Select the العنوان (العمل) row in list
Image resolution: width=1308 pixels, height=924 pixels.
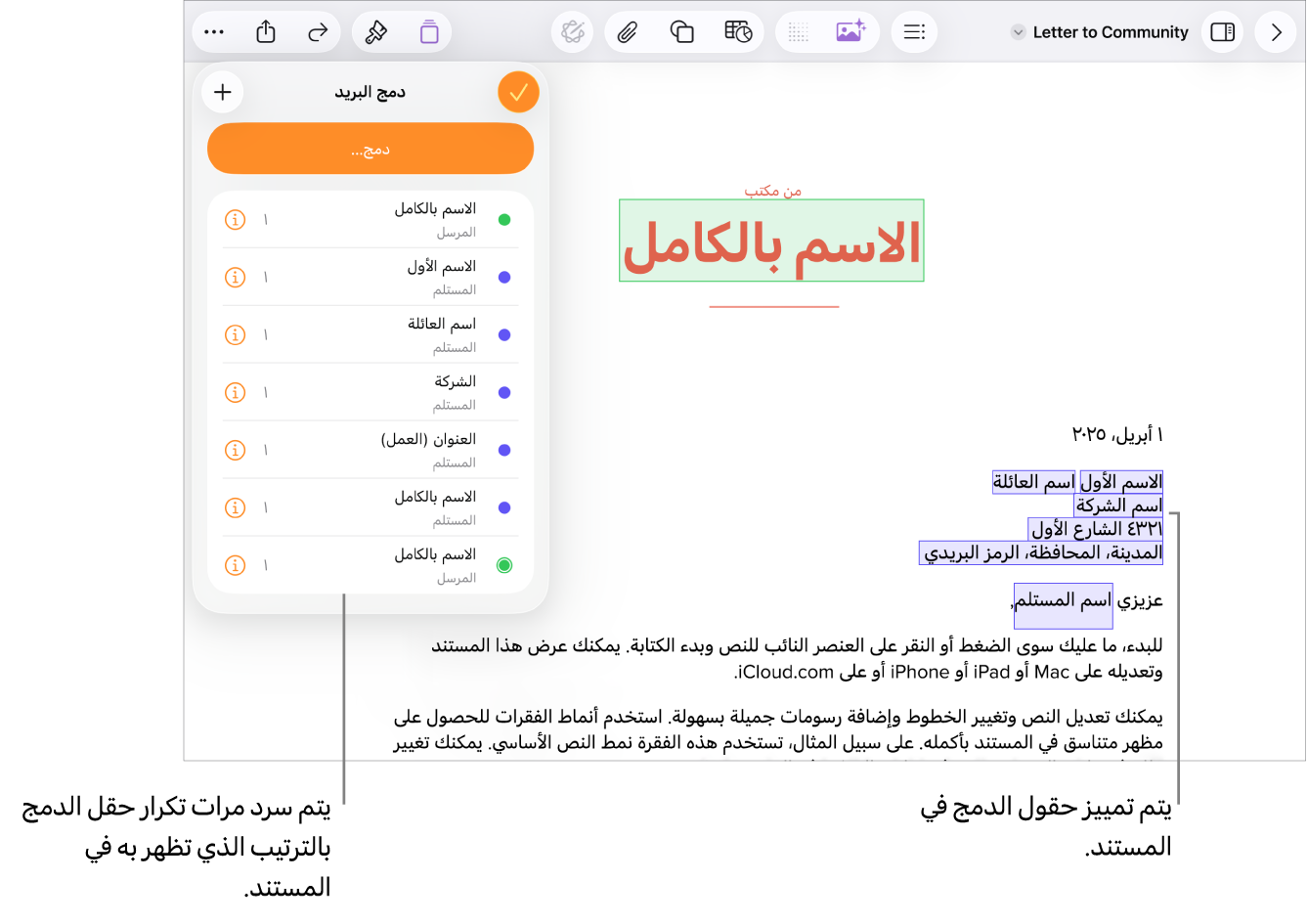coord(371,450)
